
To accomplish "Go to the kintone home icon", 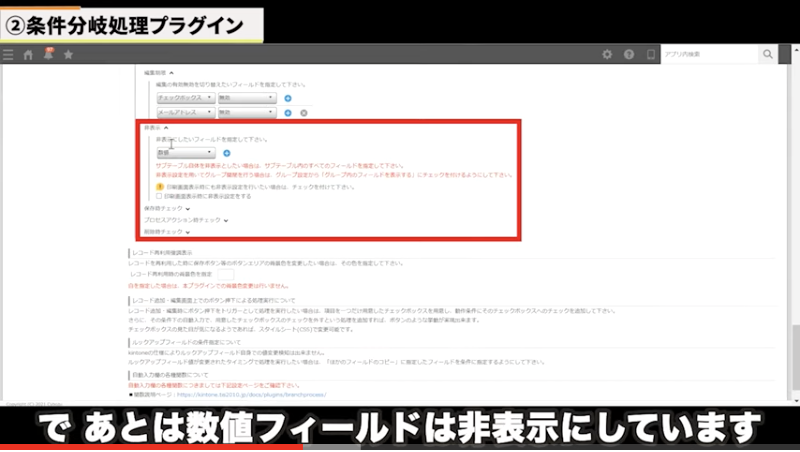I will tap(29, 54).
